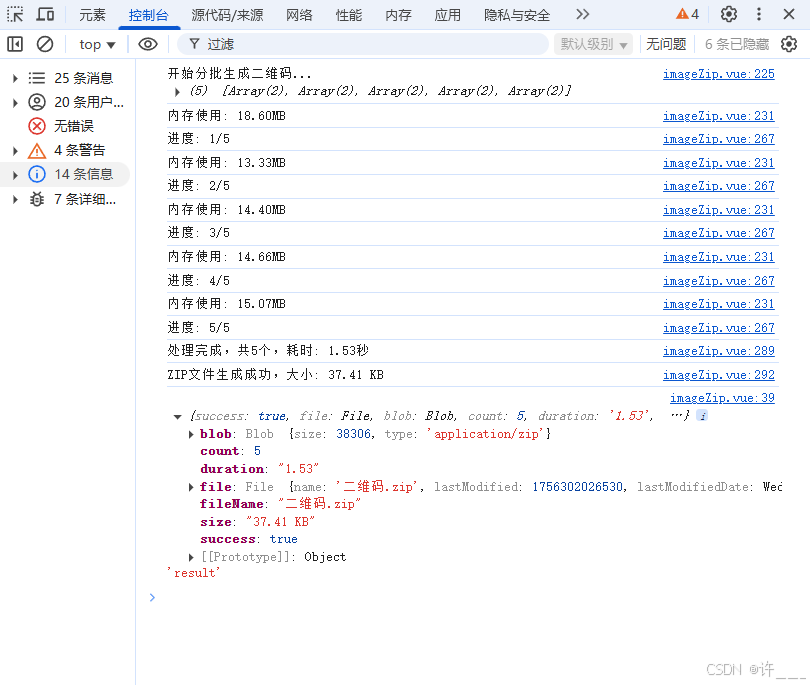Click the ZIP文件生成成功 37.41 KB log line
The width and height of the screenshot is (810, 685).
pos(275,375)
